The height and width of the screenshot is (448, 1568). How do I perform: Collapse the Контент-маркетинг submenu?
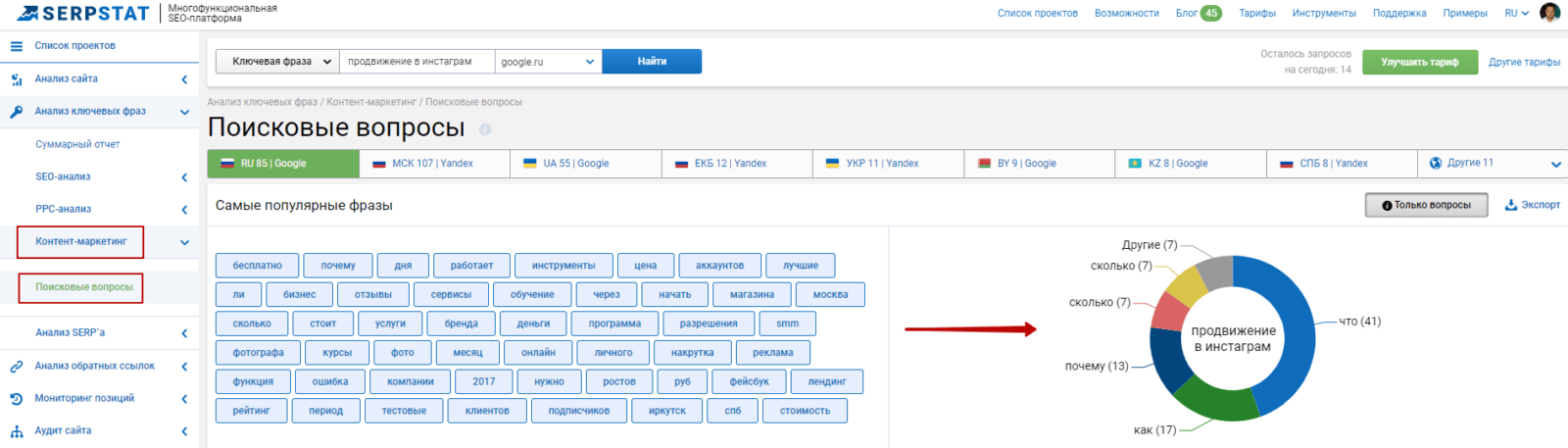[x=184, y=242]
